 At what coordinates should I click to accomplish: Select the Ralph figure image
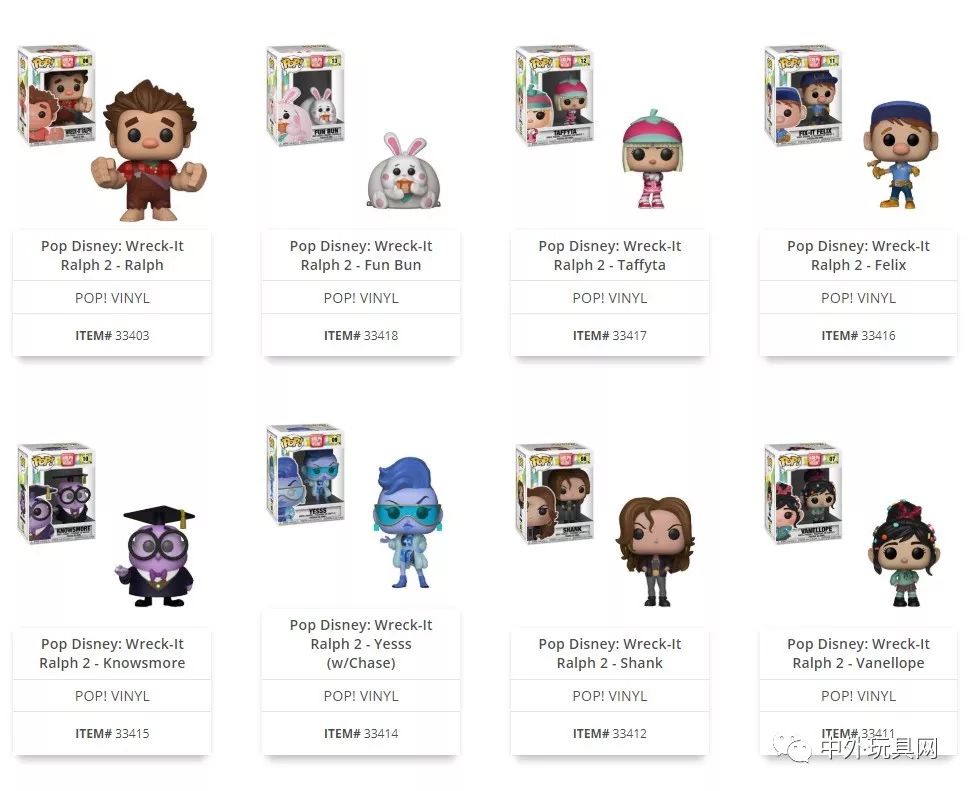149,150
